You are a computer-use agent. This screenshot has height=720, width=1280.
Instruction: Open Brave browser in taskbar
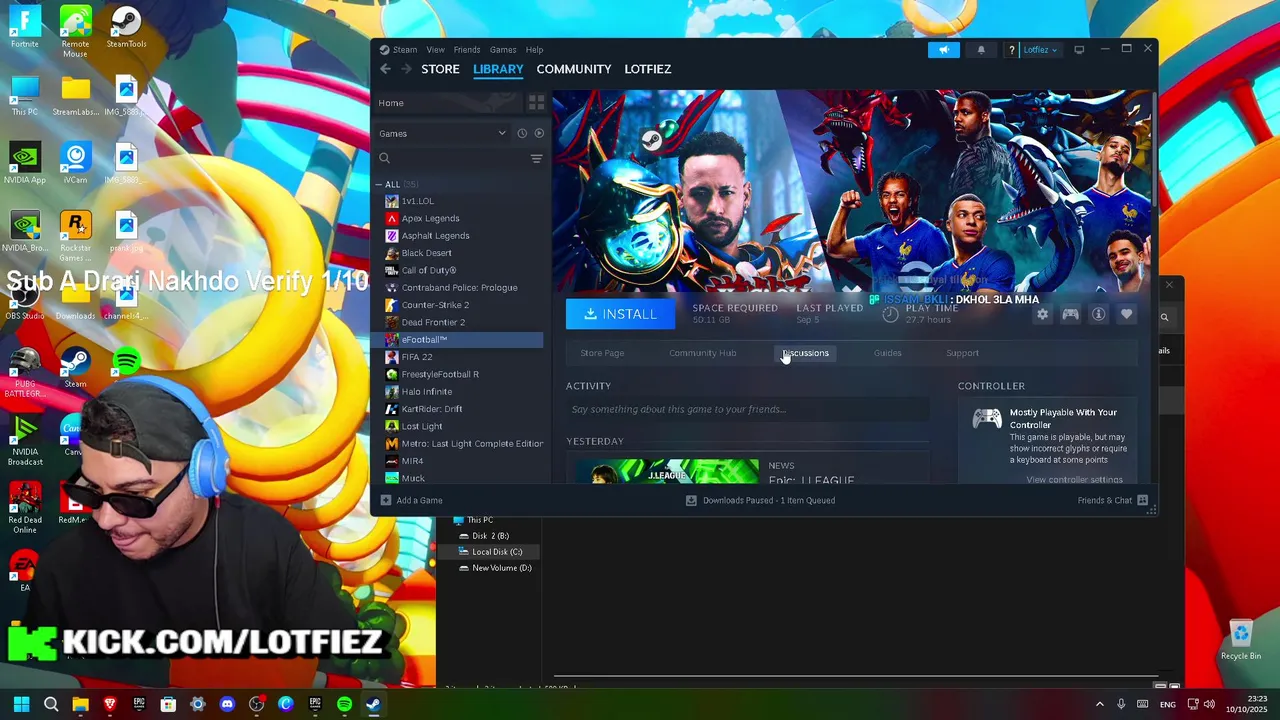click(110, 704)
